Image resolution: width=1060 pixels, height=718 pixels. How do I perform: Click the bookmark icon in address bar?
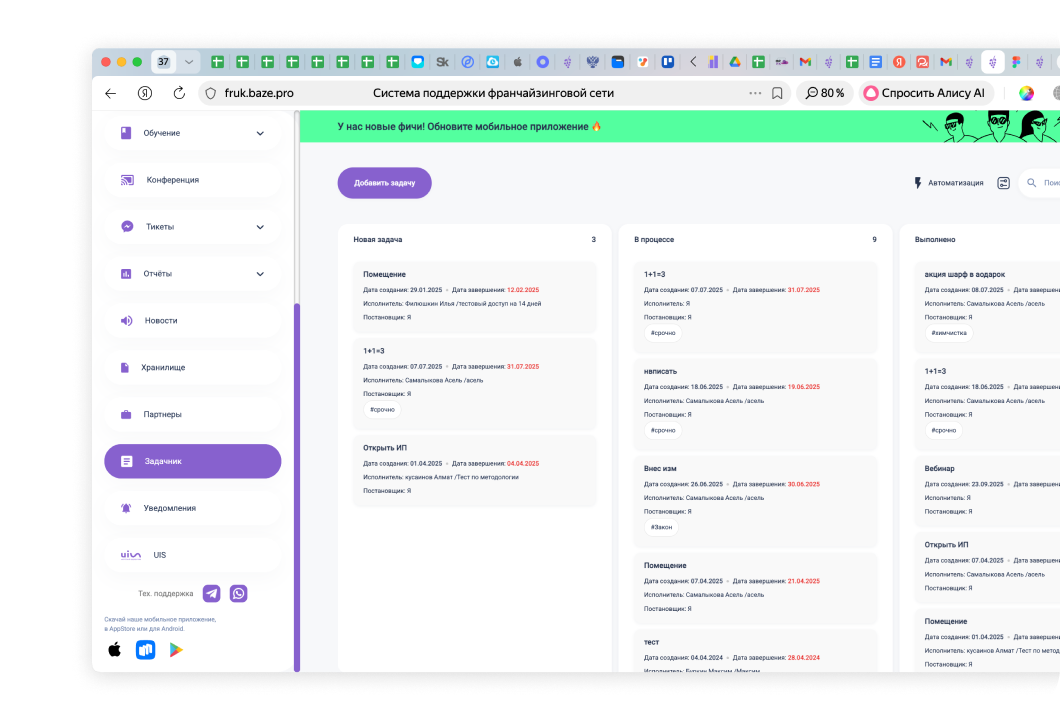(777, 93)
